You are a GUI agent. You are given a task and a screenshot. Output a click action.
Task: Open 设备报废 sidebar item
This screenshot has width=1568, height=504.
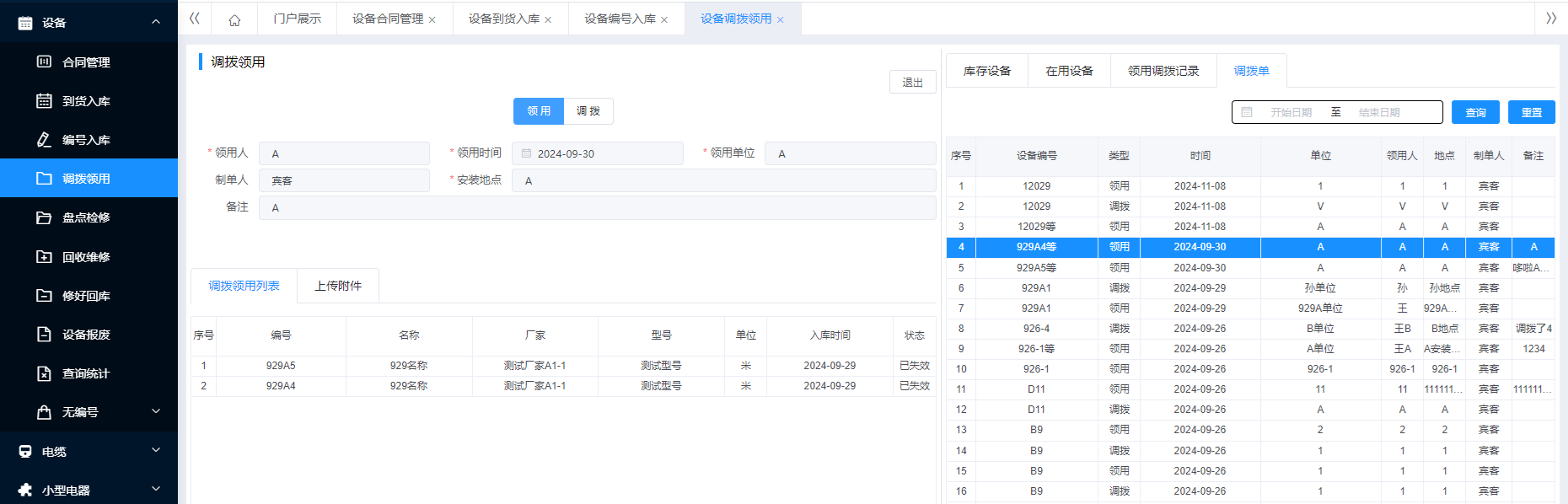tap(86, 335)
